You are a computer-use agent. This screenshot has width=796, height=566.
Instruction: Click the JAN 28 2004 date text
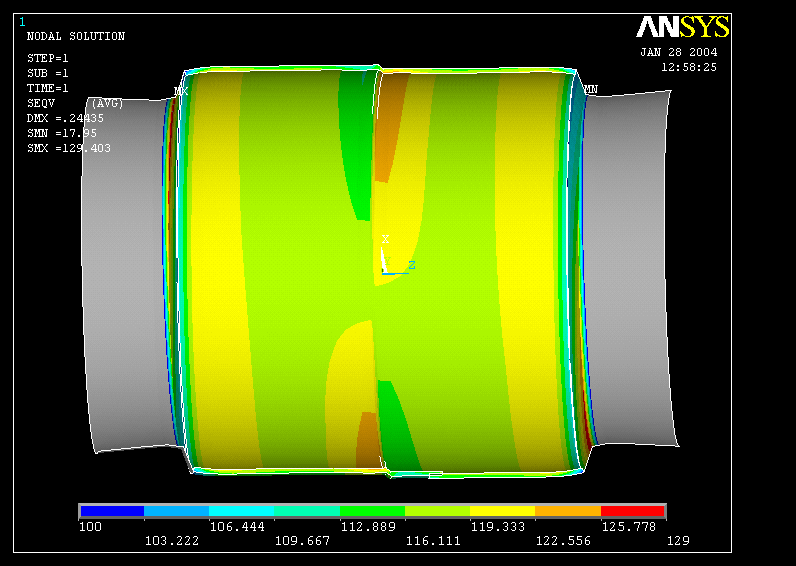click(x=679, y=52)
